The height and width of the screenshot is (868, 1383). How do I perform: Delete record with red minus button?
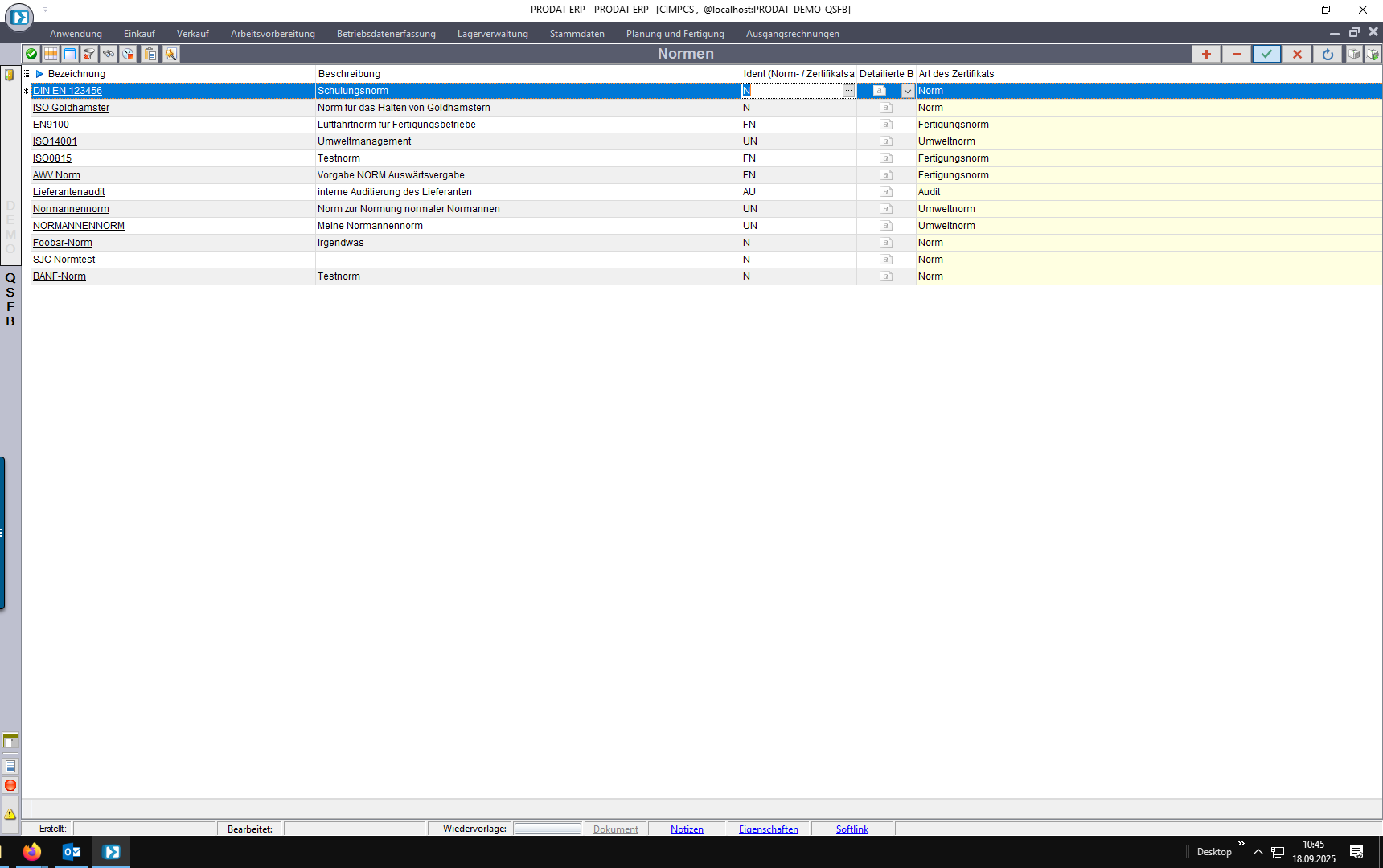coord(1237,54)
